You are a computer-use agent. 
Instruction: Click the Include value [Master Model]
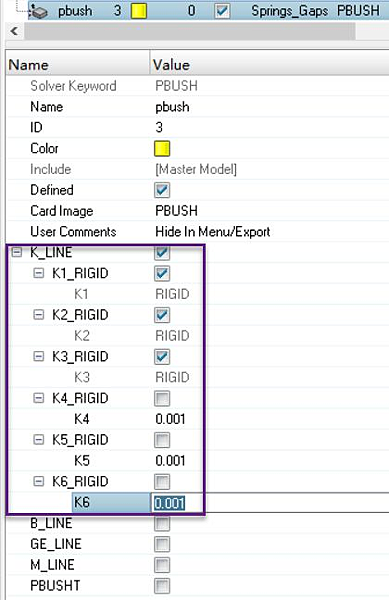196,169
